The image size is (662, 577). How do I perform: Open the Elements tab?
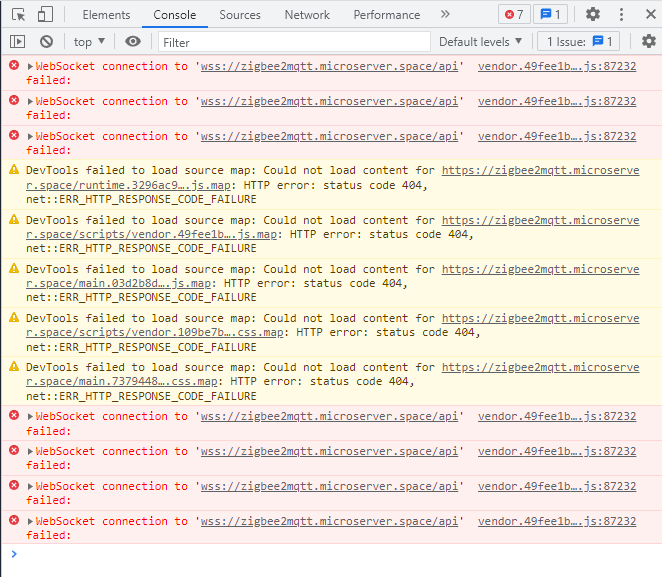coord(106,15)
